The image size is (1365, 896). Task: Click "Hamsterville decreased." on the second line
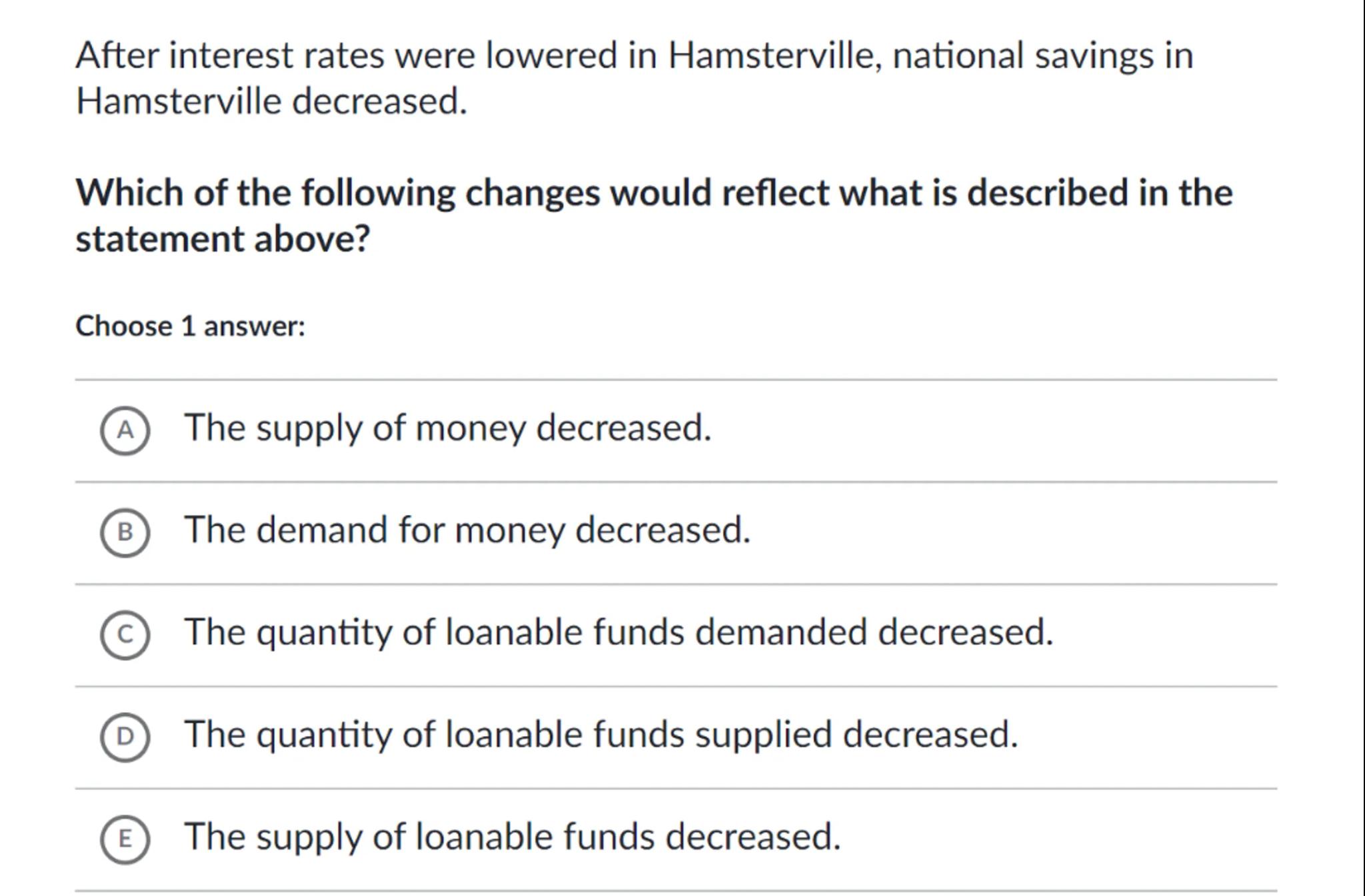click(x=271, y=102)
